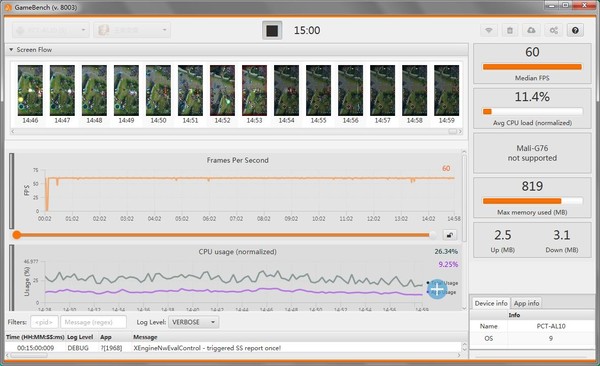Select the 14:49 screenshot thumbnail
Viewport: 600px width, 366px height.
click(126, 91)
